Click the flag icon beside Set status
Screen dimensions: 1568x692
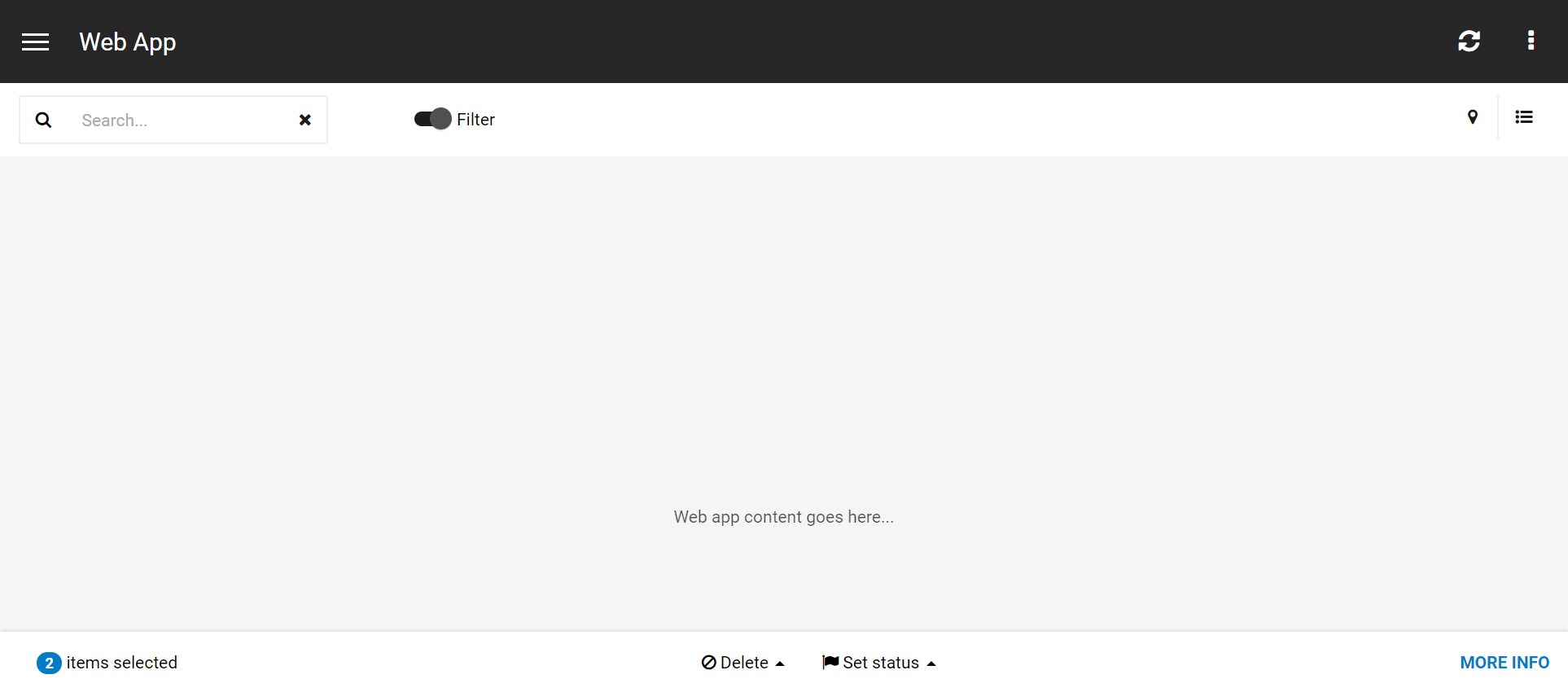coord(830,662)
